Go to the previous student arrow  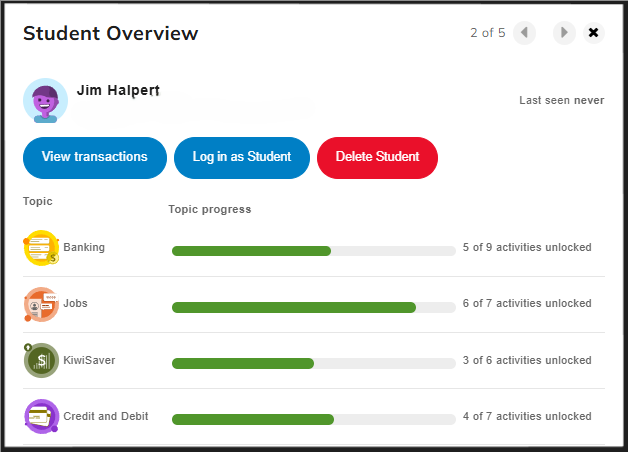525,33
